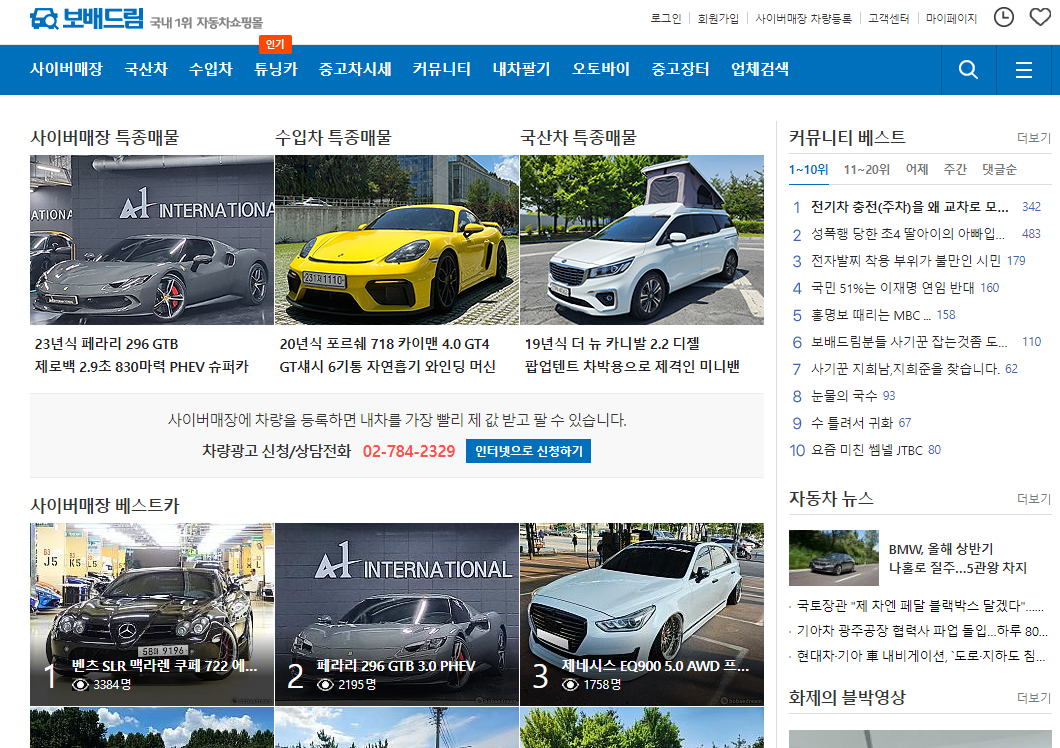This screenshot has height=748, width=1060.
Task: Click 인터넷으로 신청하기 button
Action: pos(528,451)
